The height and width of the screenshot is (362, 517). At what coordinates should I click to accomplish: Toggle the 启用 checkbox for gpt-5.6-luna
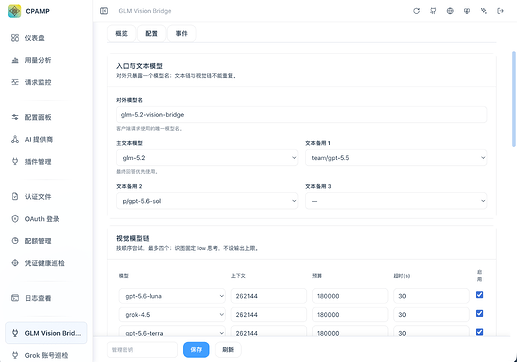pos(479,295)
